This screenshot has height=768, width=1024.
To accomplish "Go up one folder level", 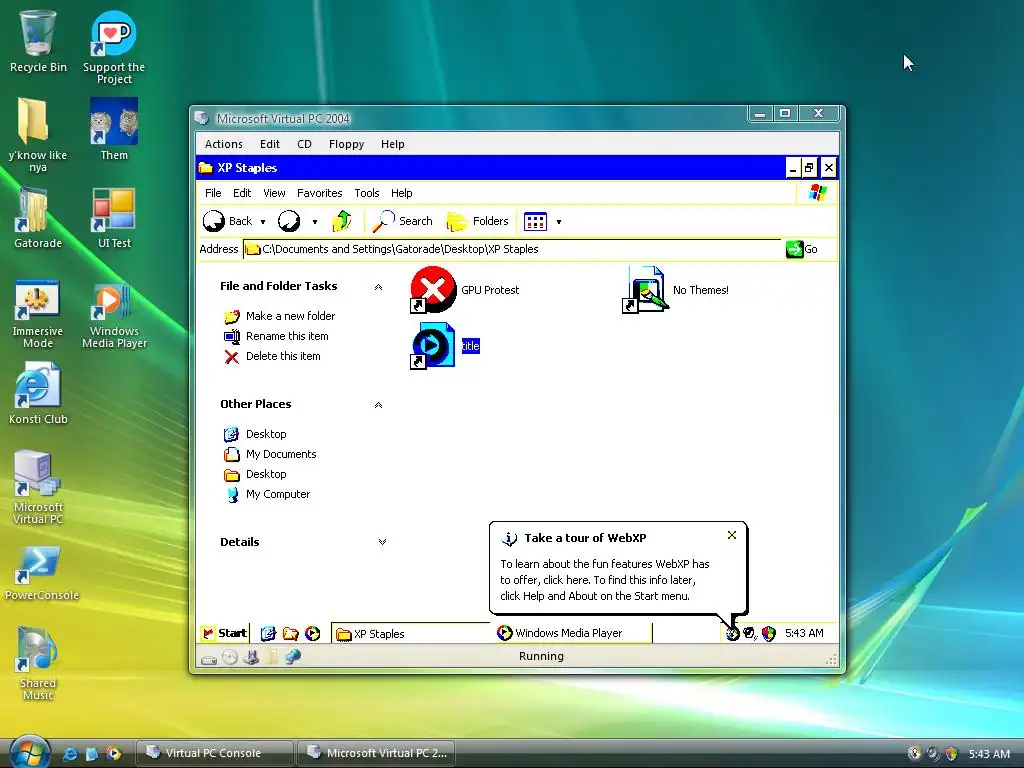I will 342,221.
